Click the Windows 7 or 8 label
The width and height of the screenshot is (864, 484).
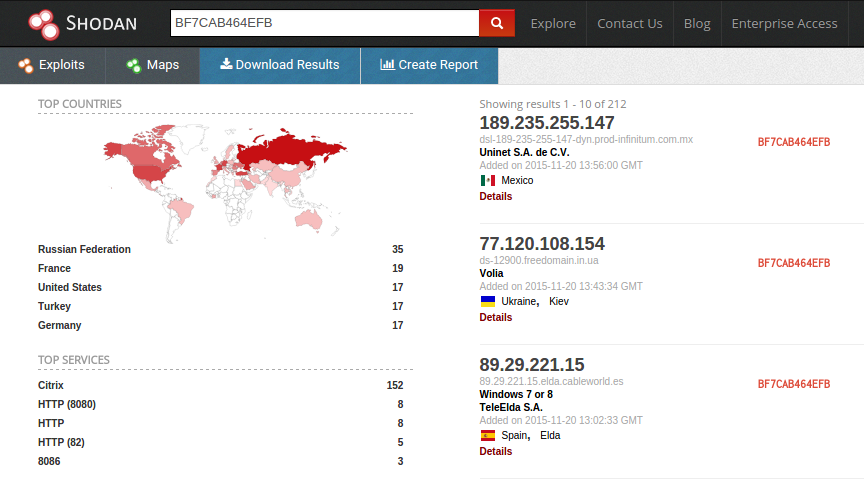(516, 394)
